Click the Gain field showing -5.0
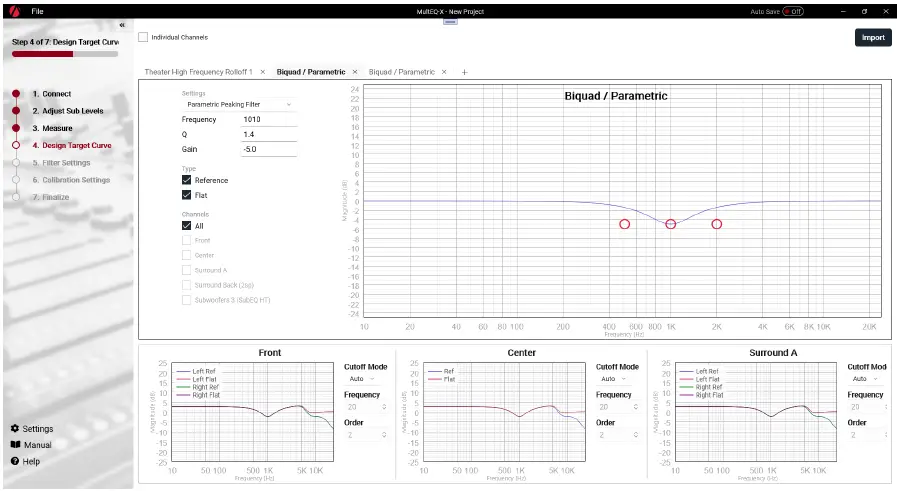The image size is (897, 491). [x=269, y=149]
